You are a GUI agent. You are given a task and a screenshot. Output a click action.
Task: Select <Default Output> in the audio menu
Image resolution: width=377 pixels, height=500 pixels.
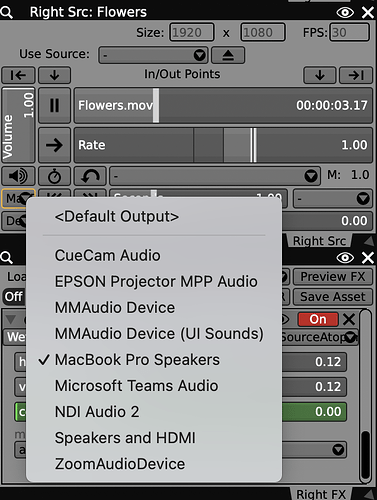(x=154, y=216)
